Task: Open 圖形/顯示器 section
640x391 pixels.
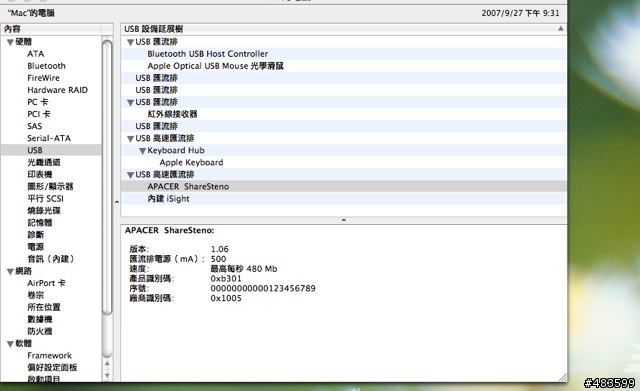Action: click(50, 187)
